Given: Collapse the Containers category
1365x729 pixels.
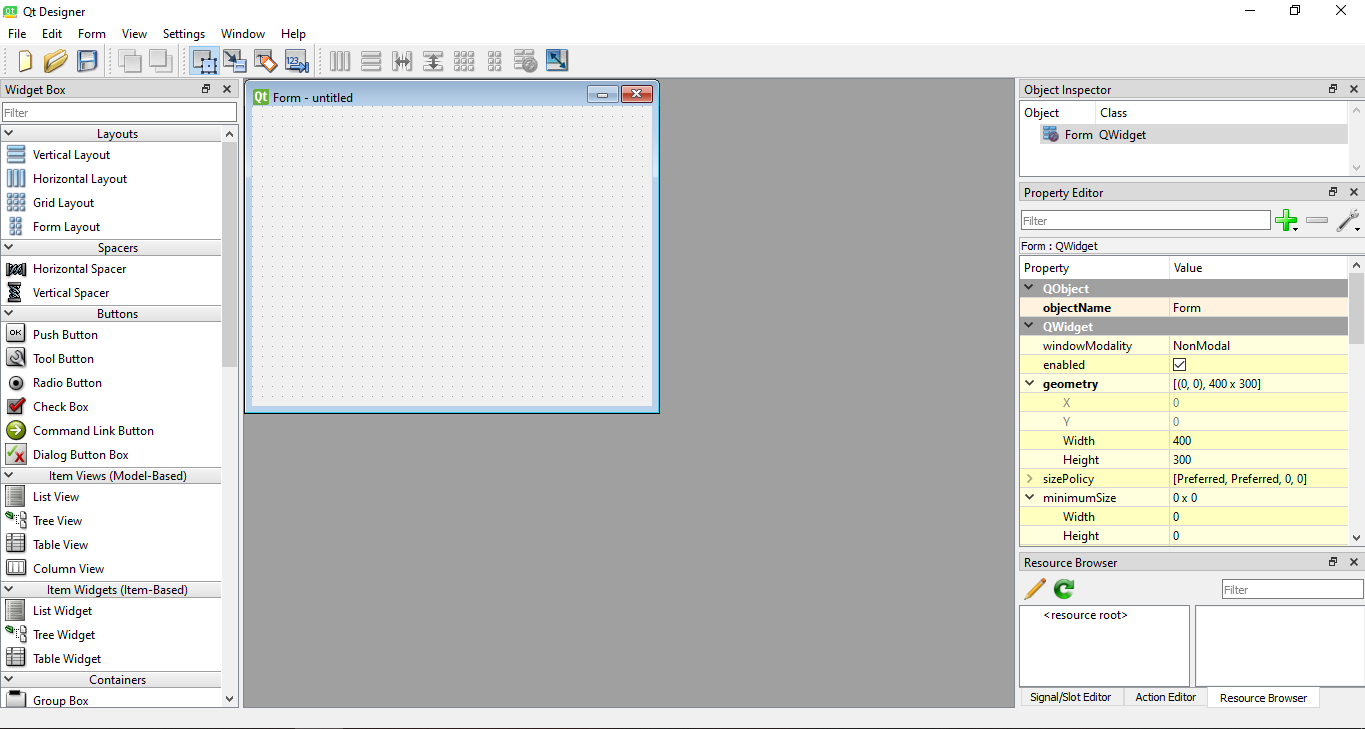Looking at the screenshot, I should [9, 679].
